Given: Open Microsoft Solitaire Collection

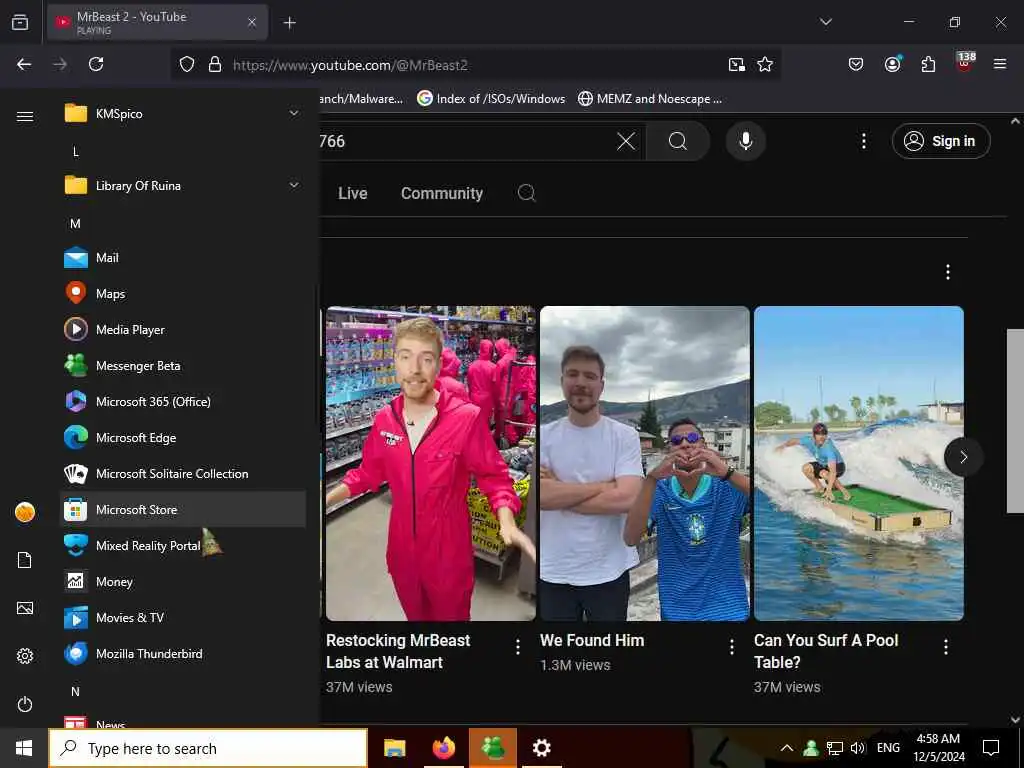Looking at the screenshot, I should (183, 473).
